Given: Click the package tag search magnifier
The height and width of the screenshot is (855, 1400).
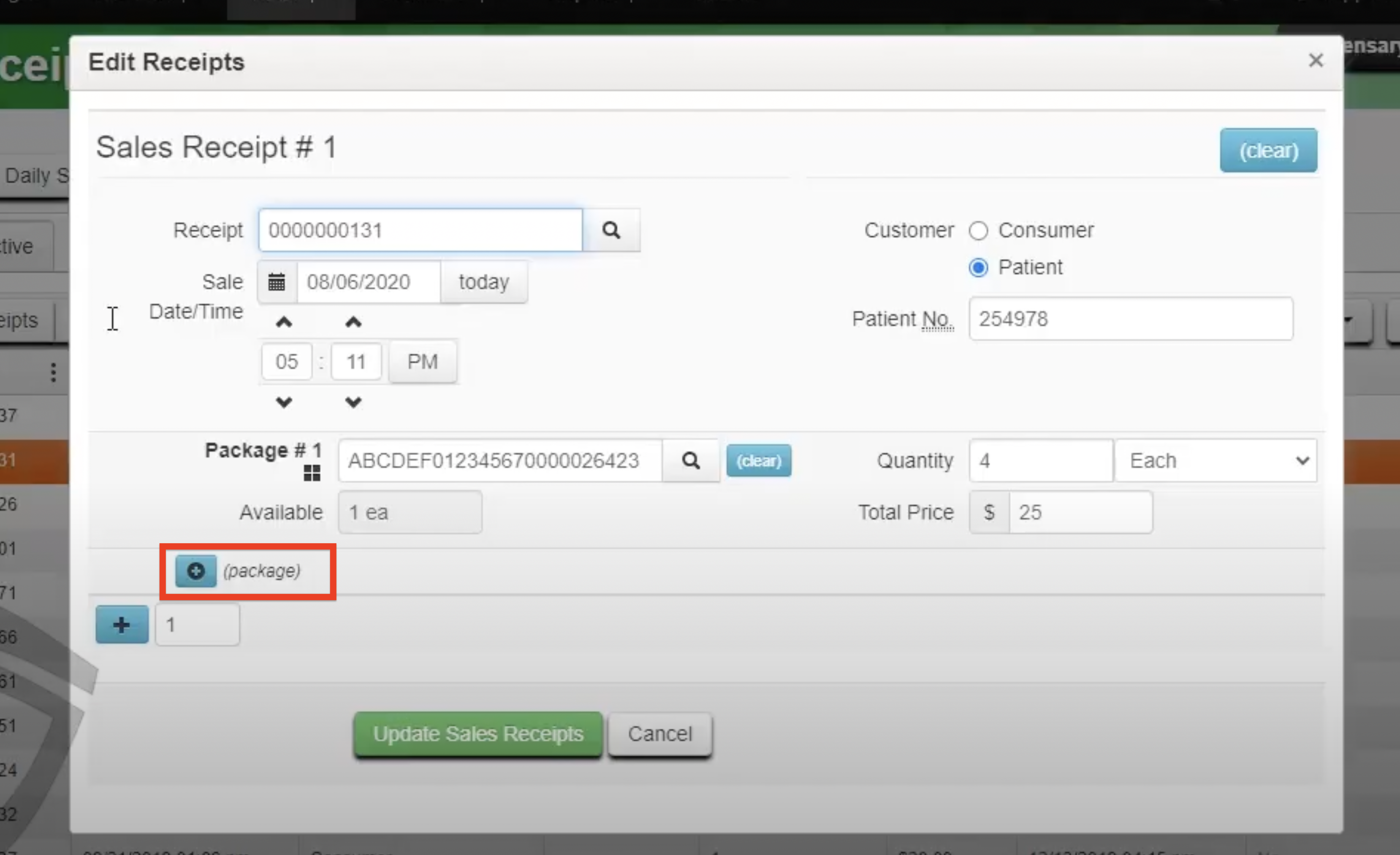Looking at the screenshot, I should (x=690, y=460).
